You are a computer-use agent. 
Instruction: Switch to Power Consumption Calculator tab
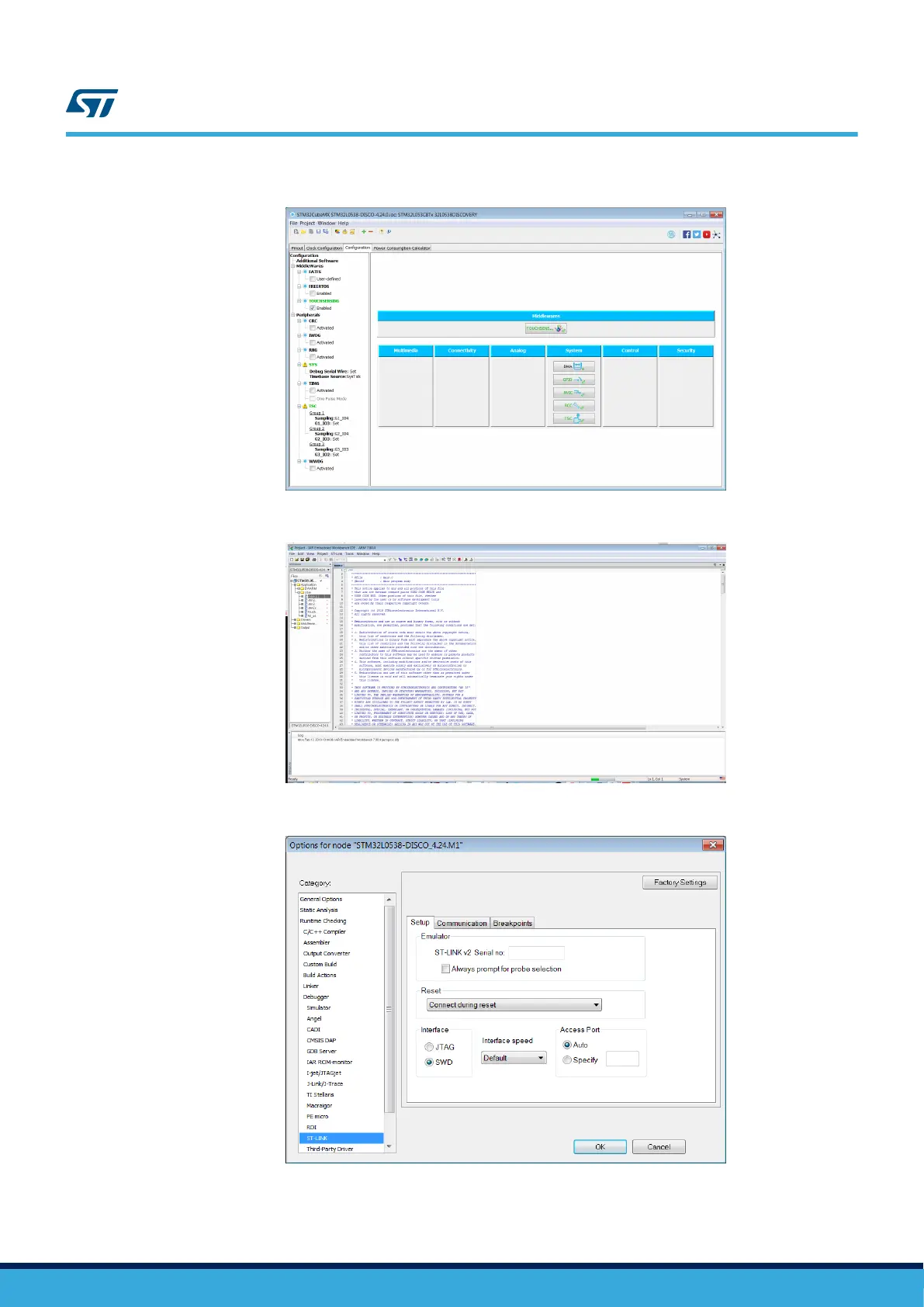[402, 248]
